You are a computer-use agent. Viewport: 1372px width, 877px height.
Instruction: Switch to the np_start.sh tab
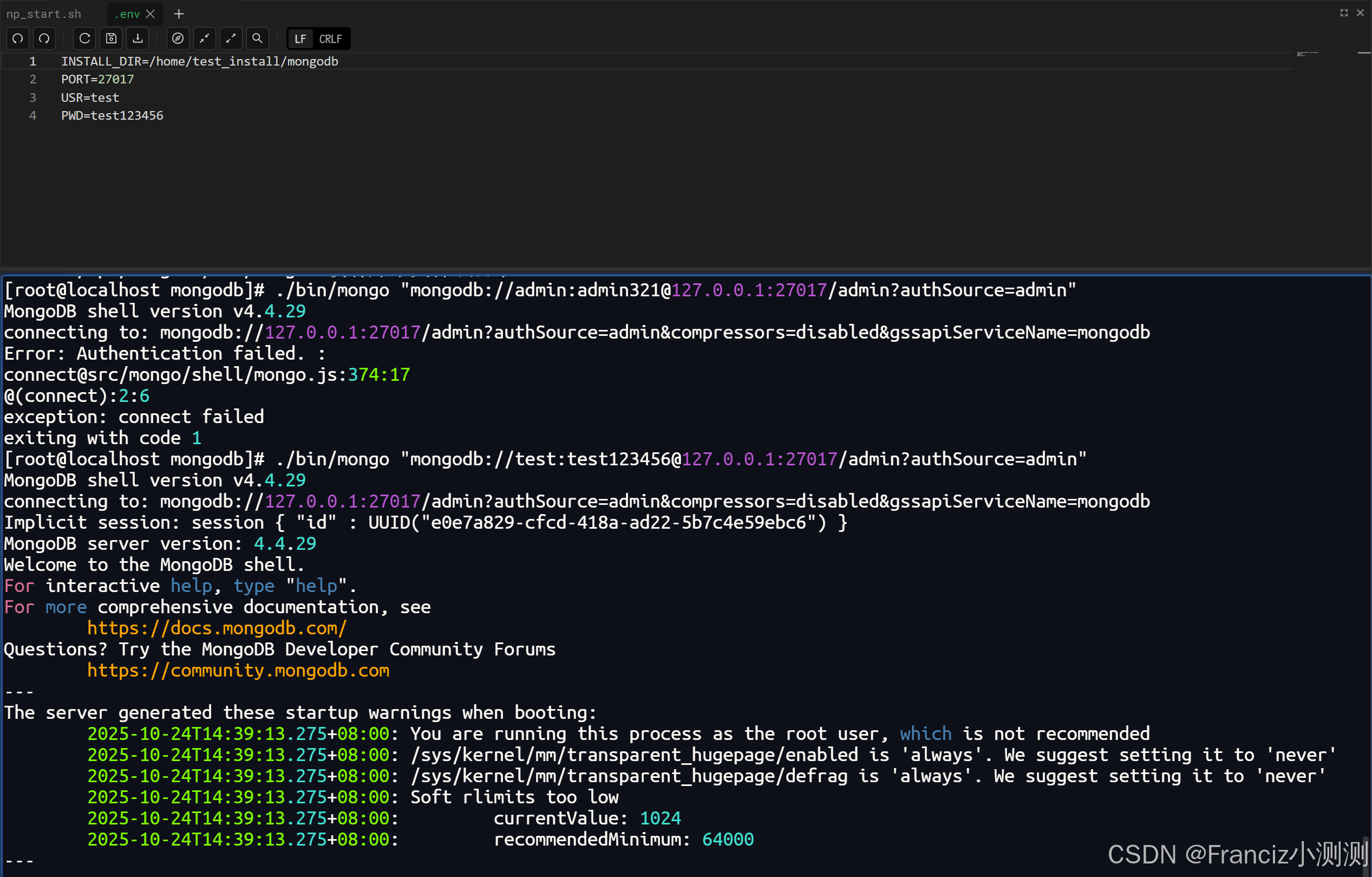(x=44, y=14)
